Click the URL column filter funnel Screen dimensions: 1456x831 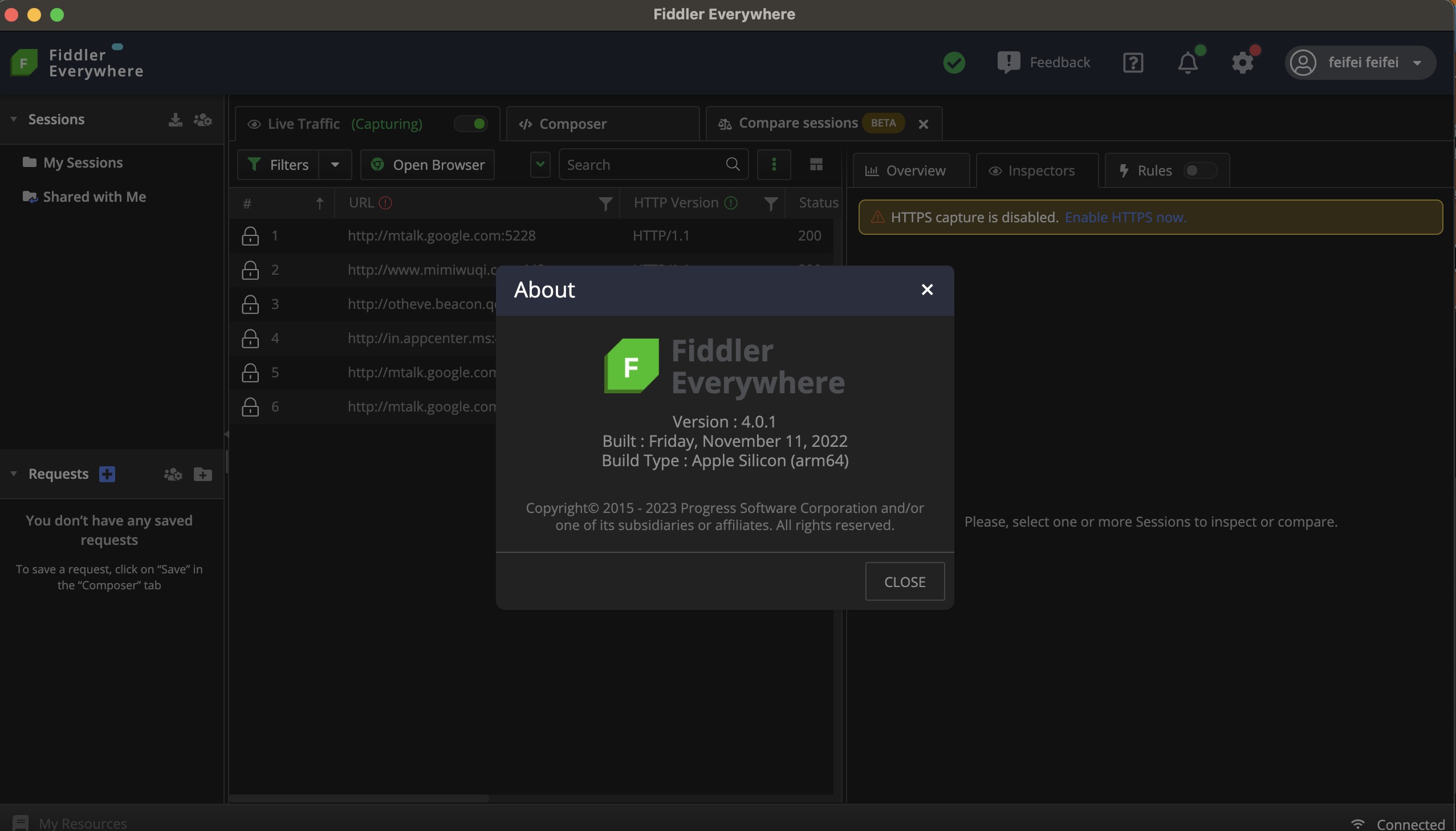click(605, 203)
